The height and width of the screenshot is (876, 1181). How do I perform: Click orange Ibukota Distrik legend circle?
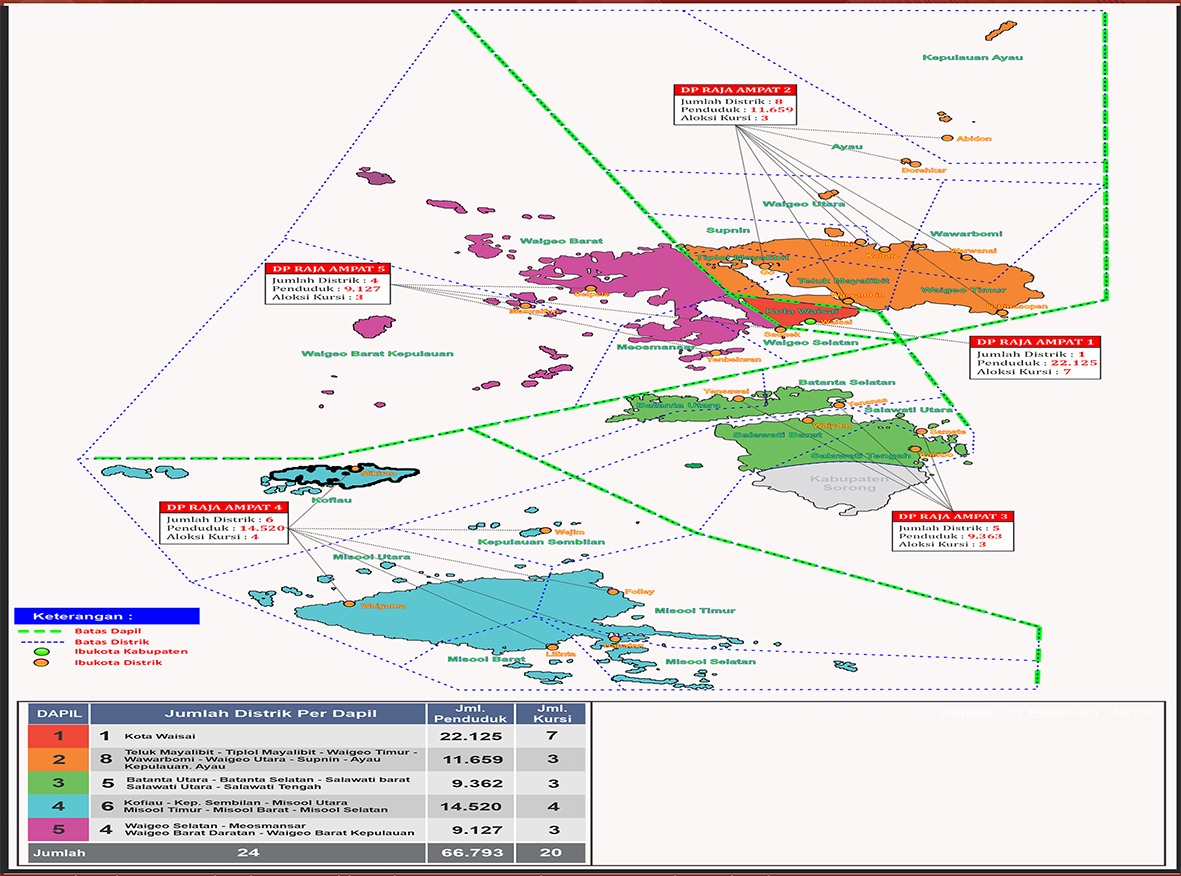coord(41,662)
